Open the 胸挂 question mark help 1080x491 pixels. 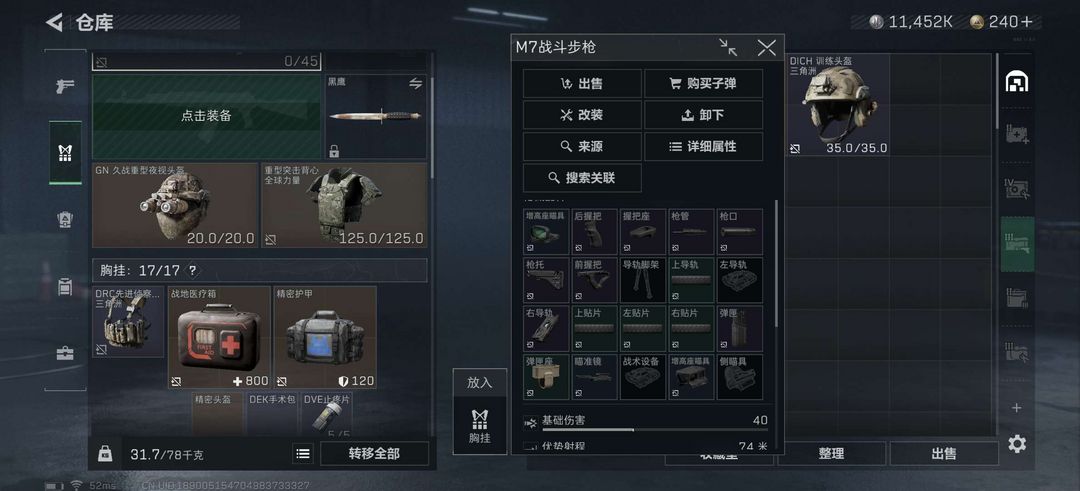[192, 271]
